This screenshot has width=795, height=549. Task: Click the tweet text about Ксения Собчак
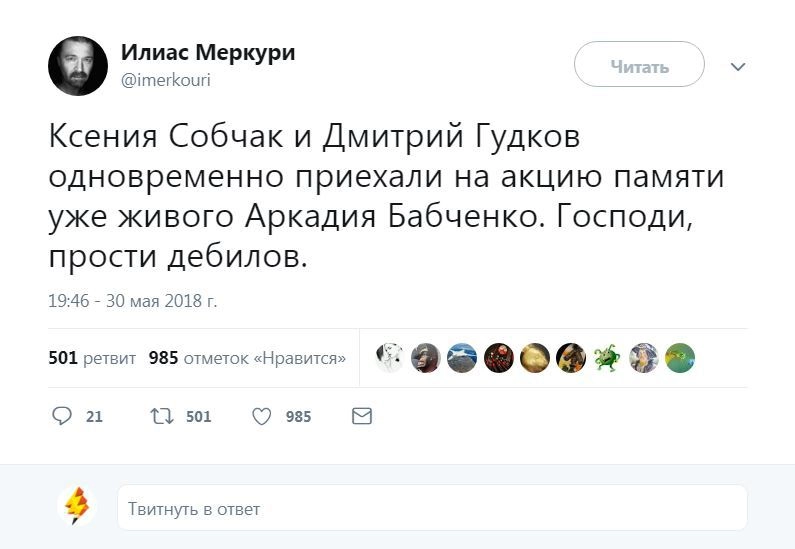point(385,196)
